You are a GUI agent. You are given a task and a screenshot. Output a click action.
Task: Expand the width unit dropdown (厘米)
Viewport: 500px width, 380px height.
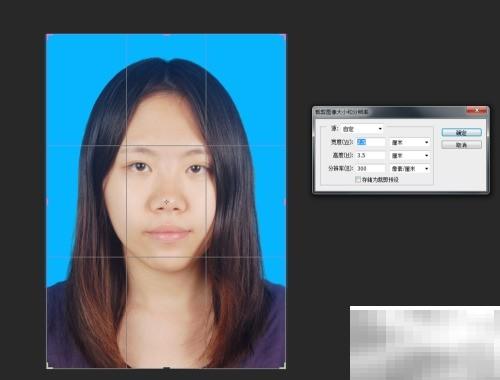pos(410,142)
